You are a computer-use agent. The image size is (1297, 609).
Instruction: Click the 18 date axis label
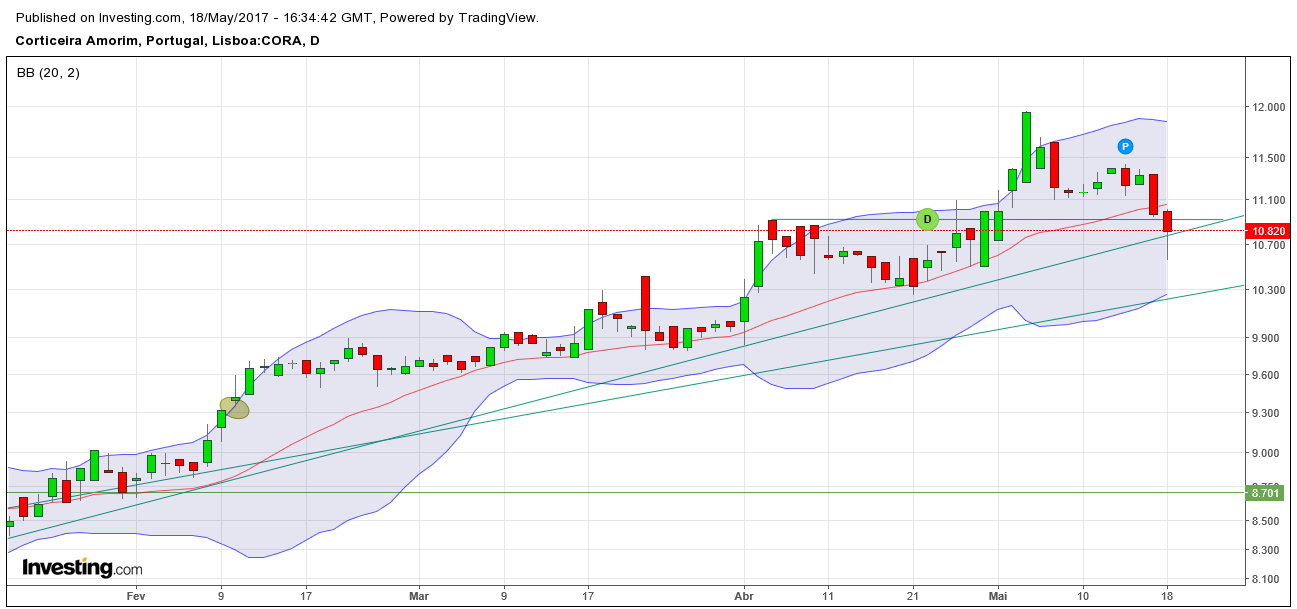coord(1166,594)
